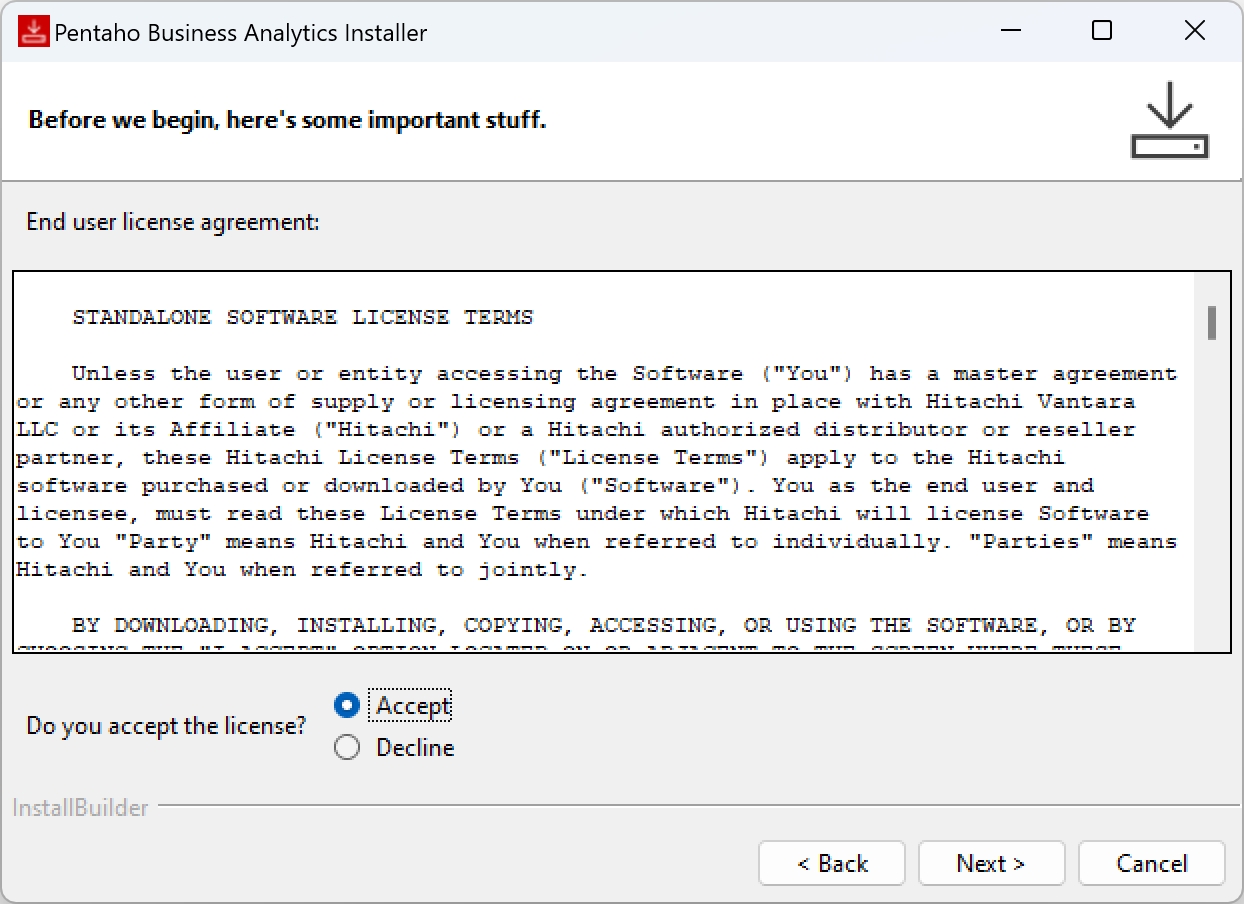Click the scrollbar track below the thumb

click(x=1211, y=500)
